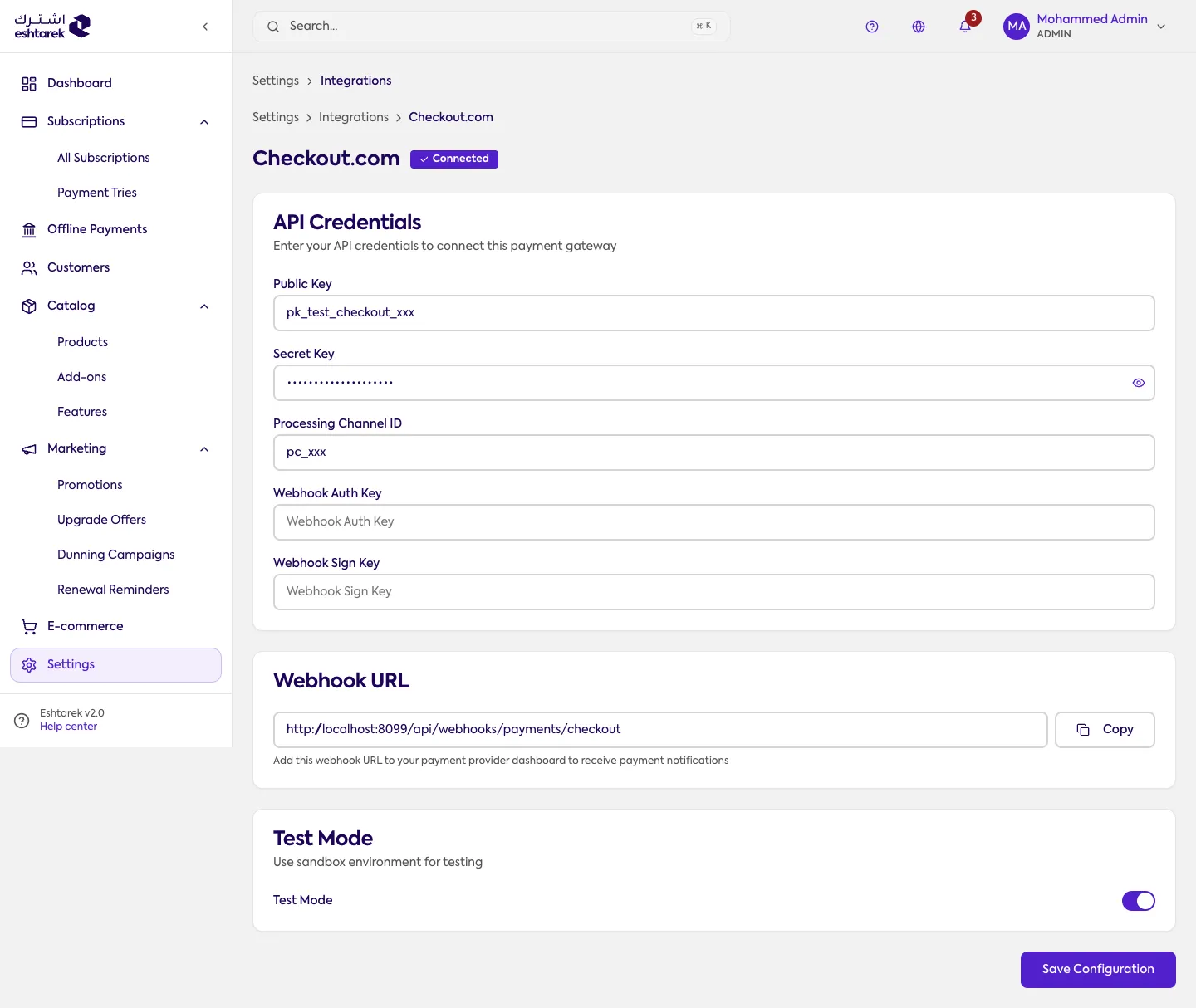
Task: Click Integrations in the lower breadcrumb
Action: click(354, 117)
